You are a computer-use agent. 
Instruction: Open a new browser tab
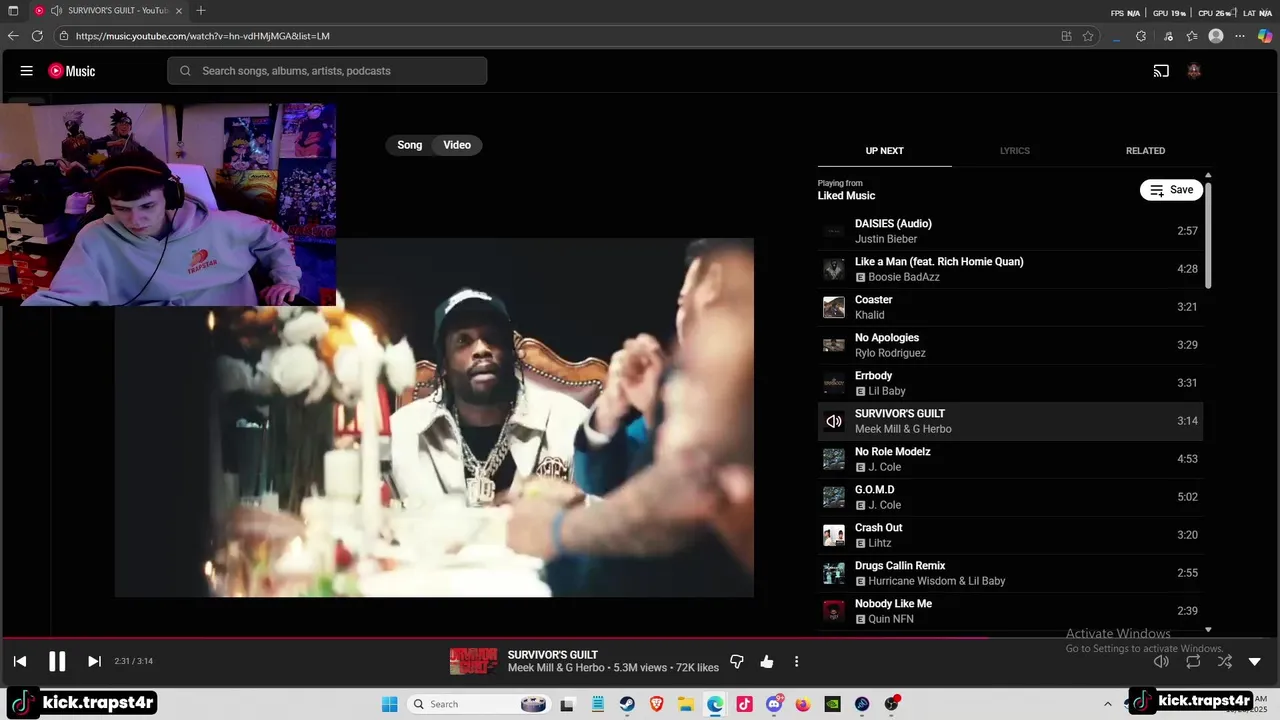(x=201, y=11)
